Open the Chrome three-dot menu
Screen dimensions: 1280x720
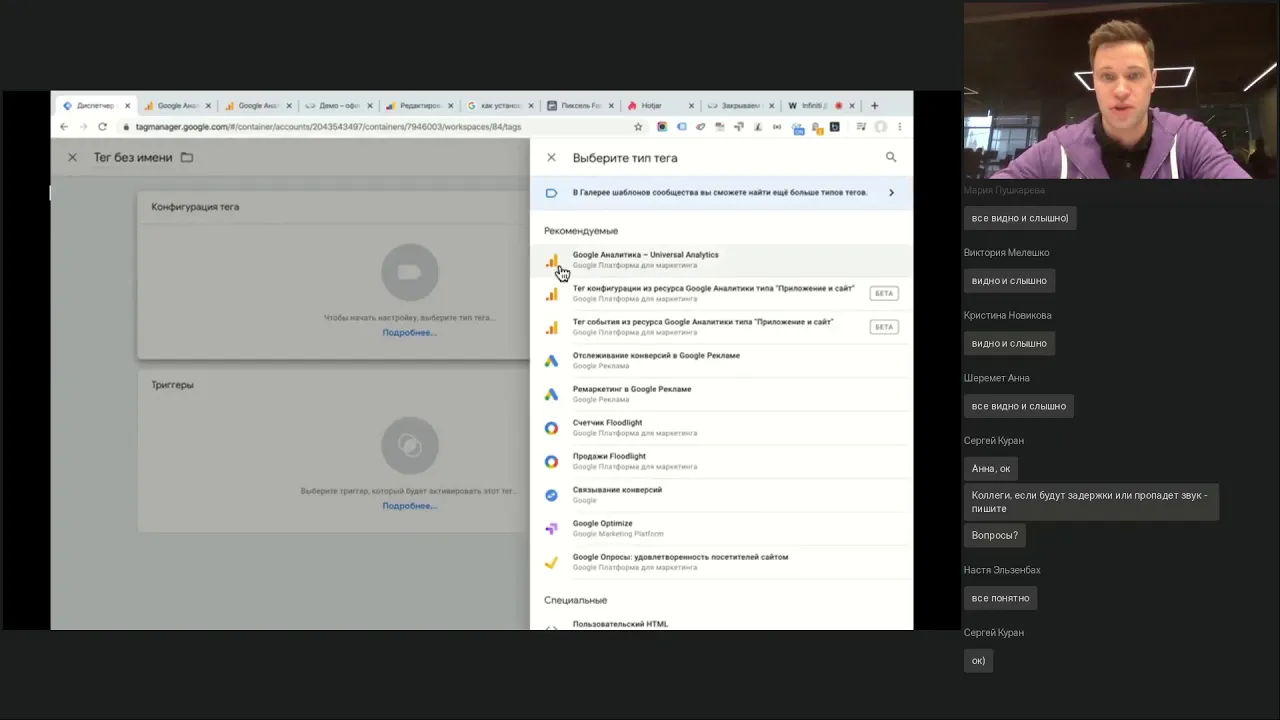[900, 127]
